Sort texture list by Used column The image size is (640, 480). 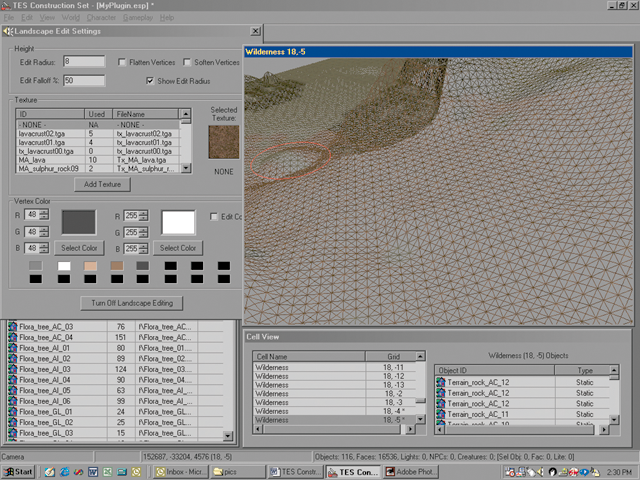[97, 114]
